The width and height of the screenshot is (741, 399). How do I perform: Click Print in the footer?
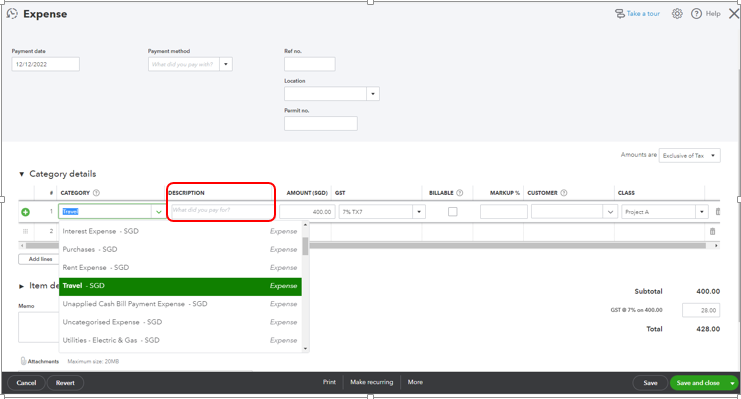pyautogui.click(x=329, y=382)
